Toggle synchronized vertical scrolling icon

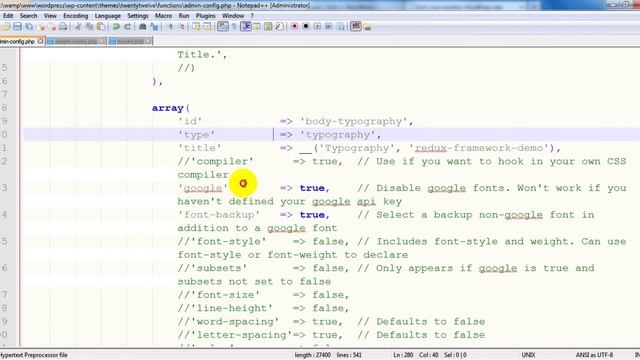pyautogui.click(x=196, y=27)
